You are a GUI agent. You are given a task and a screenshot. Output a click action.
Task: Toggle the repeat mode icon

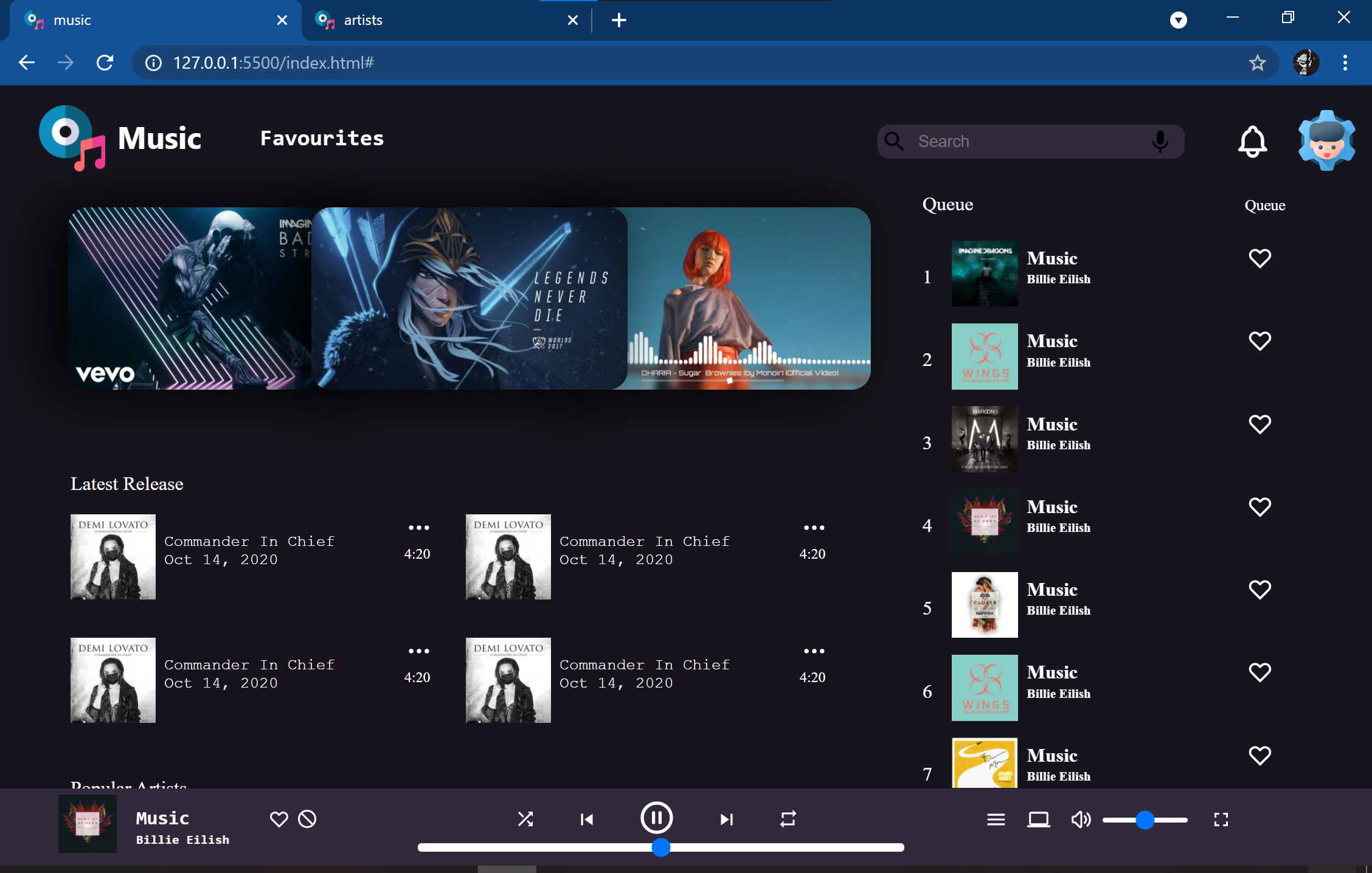788,819
